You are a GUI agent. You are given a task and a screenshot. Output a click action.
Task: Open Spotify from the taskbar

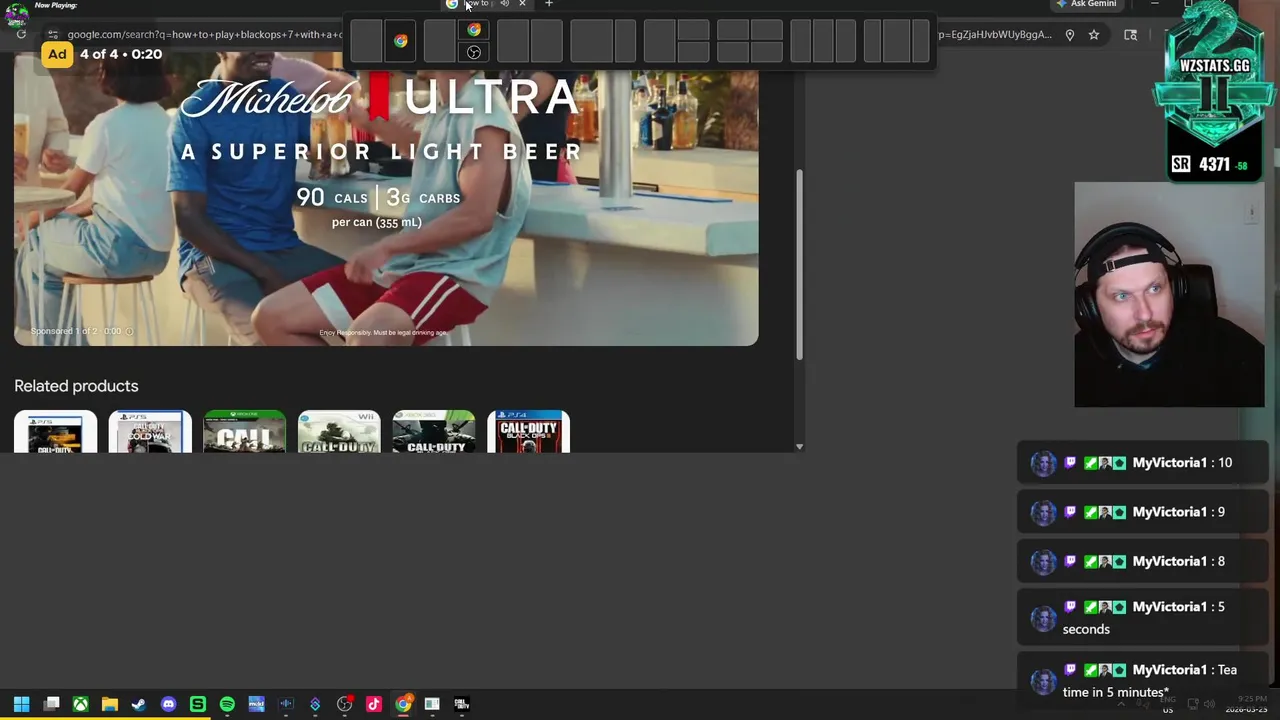pyautogui.click(x=227, y=704)
